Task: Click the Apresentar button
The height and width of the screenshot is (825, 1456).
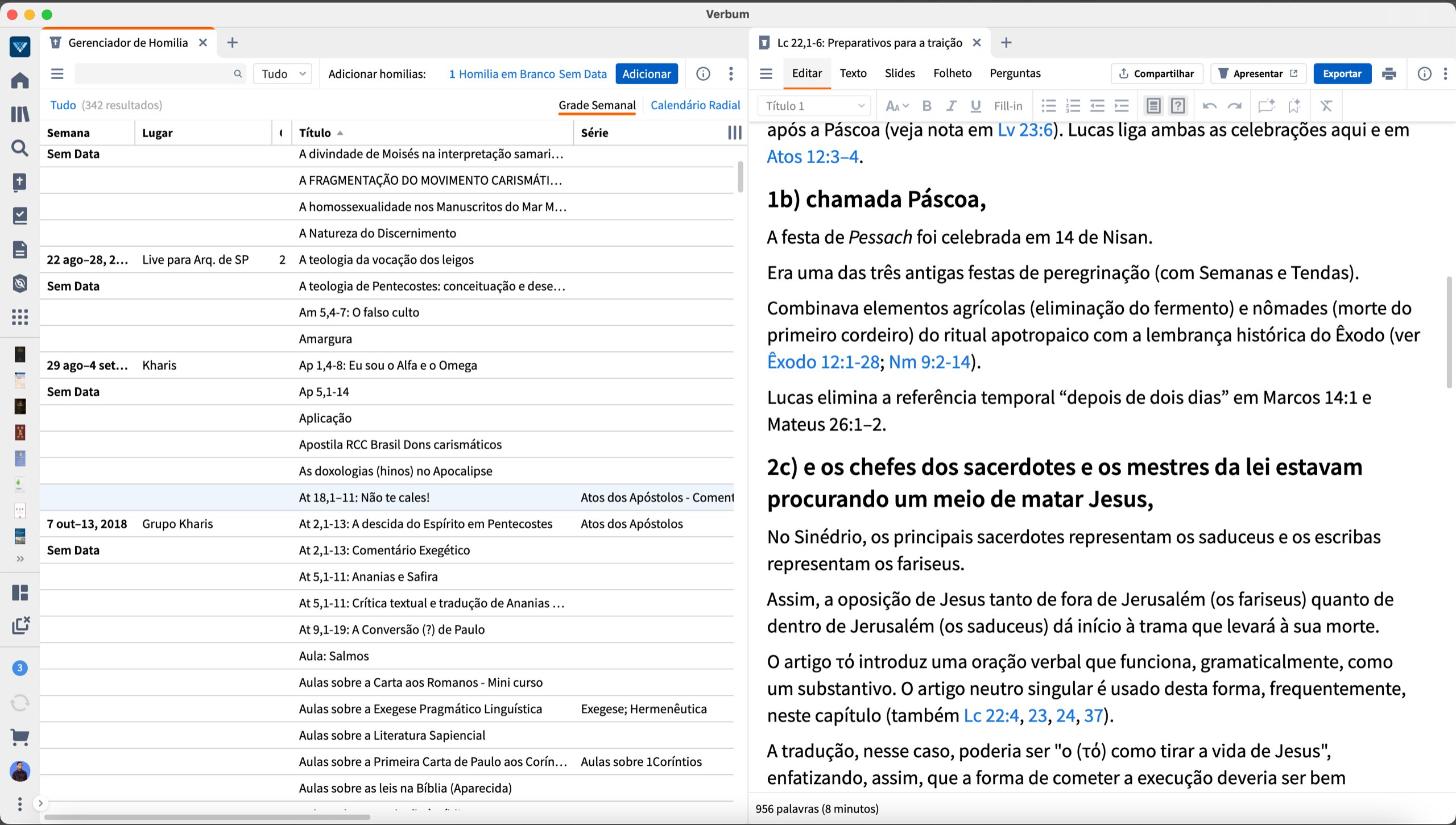Action: pos(1258,73)
